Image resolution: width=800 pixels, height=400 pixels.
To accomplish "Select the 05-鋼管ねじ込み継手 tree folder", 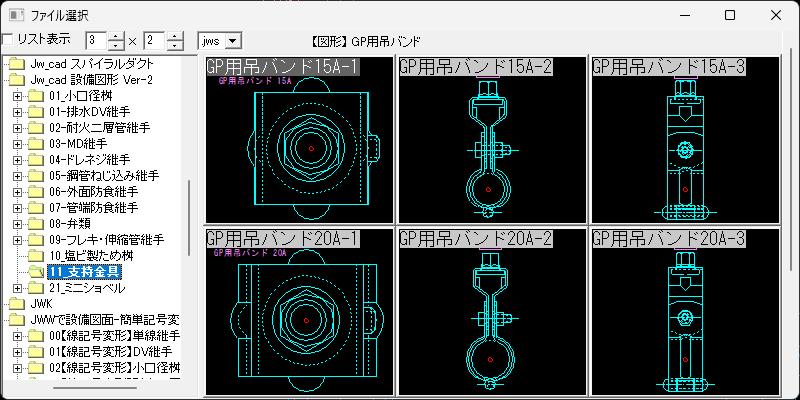I will click(104, 176).
